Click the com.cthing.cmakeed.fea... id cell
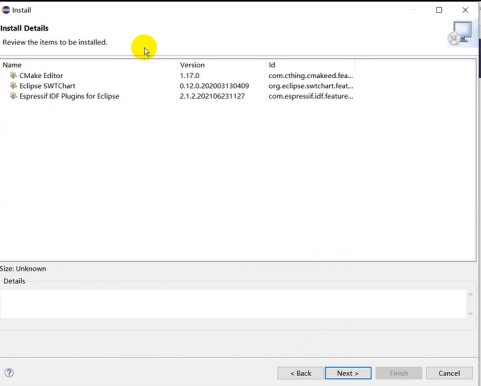Image resolution: width=481 pixels, height=386 pixels. tap(311, 75)
